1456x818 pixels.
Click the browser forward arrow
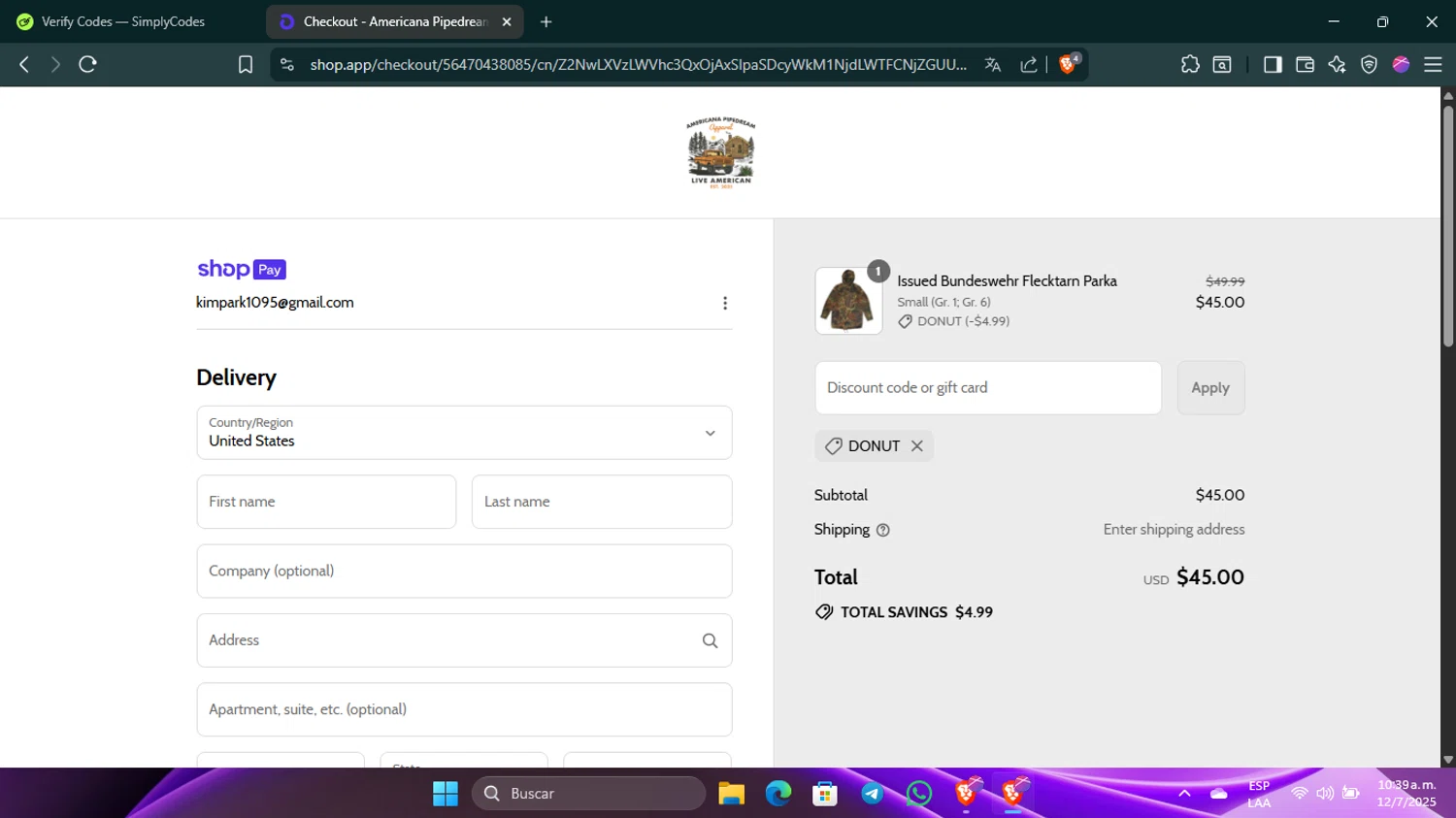55,64
